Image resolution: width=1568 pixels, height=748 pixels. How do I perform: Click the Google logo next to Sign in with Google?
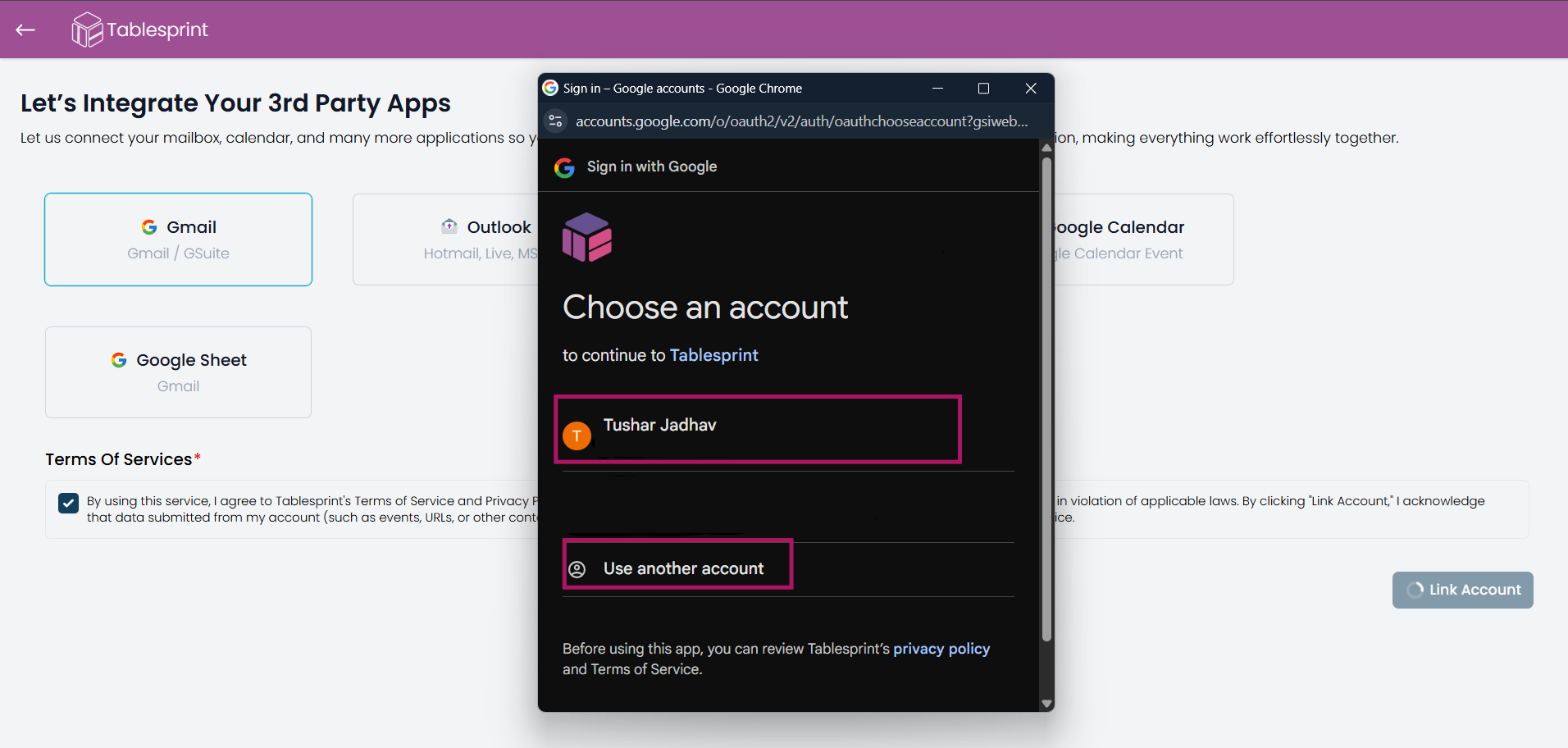564,167
